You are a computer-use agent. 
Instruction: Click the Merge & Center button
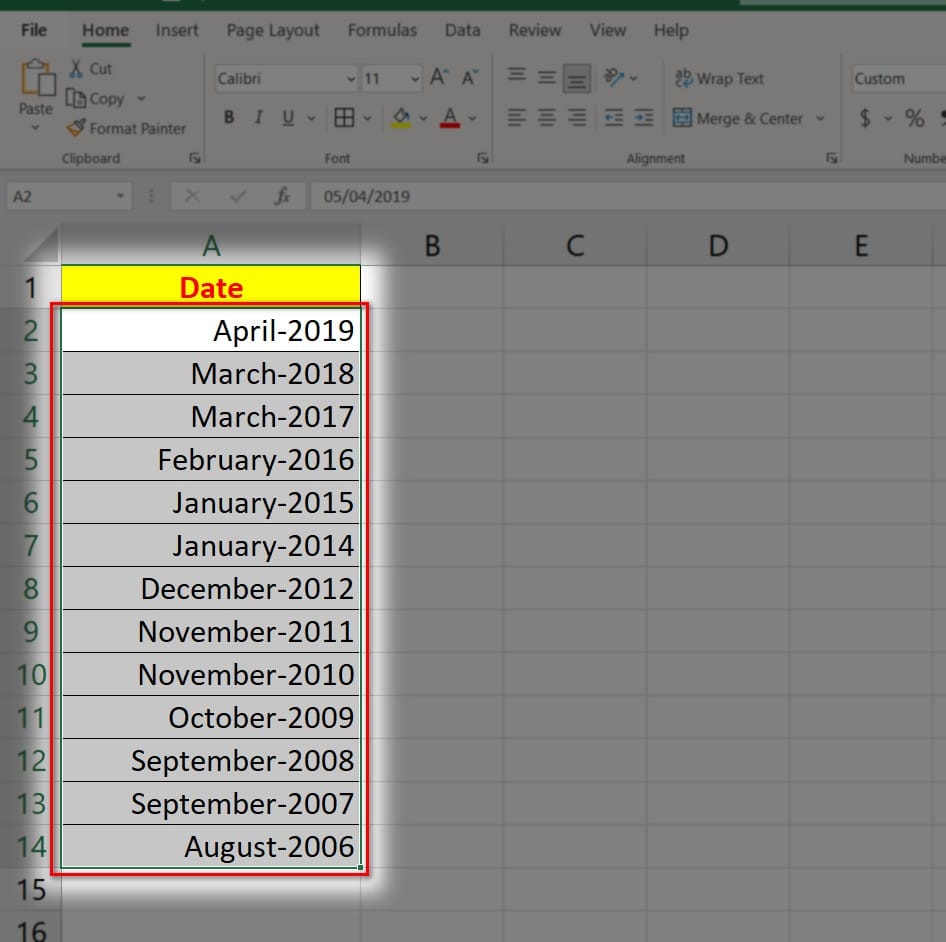[x=738, y=118]
